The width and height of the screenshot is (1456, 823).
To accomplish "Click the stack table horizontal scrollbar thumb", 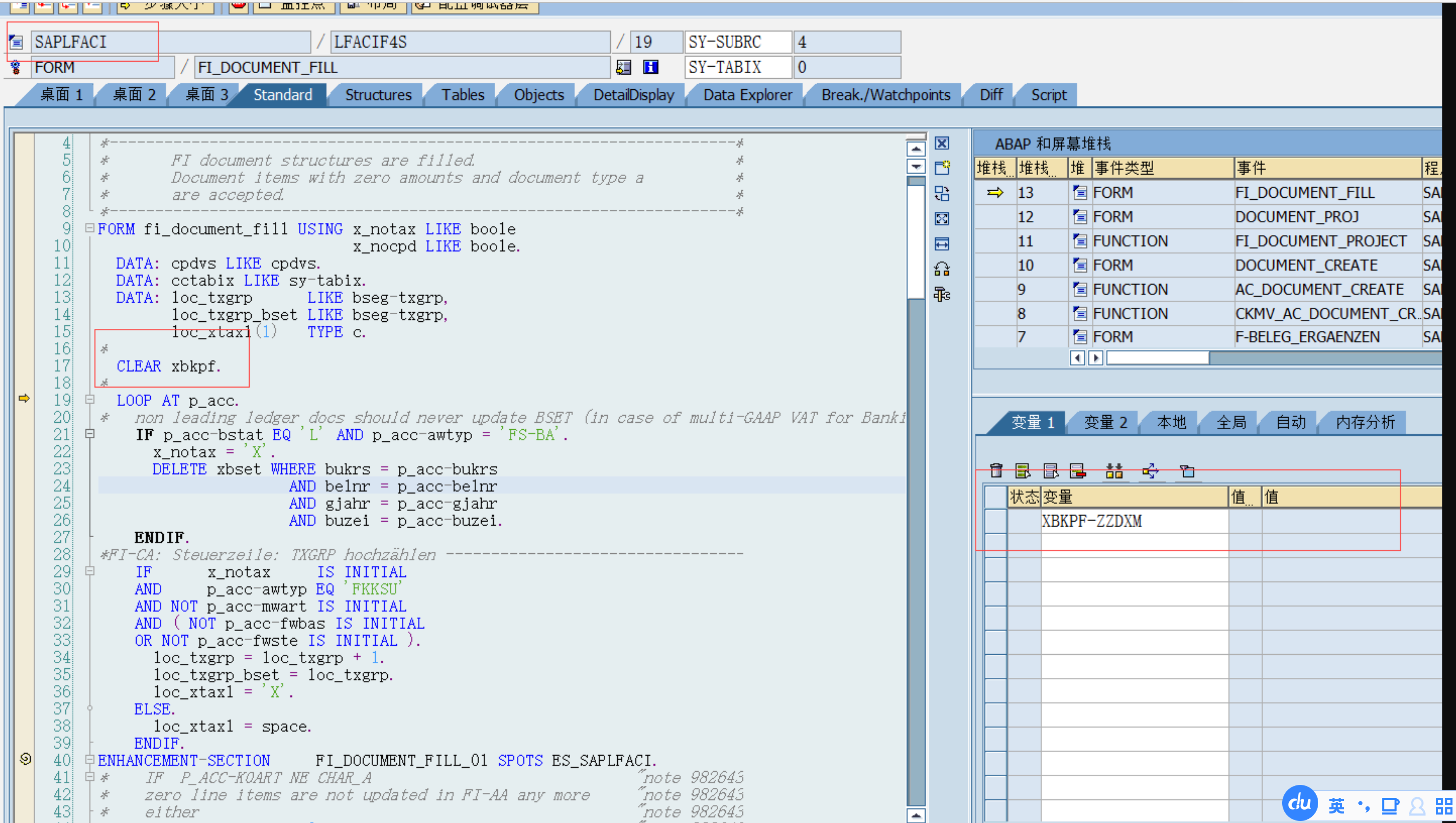I will (x=1157, y=358).
